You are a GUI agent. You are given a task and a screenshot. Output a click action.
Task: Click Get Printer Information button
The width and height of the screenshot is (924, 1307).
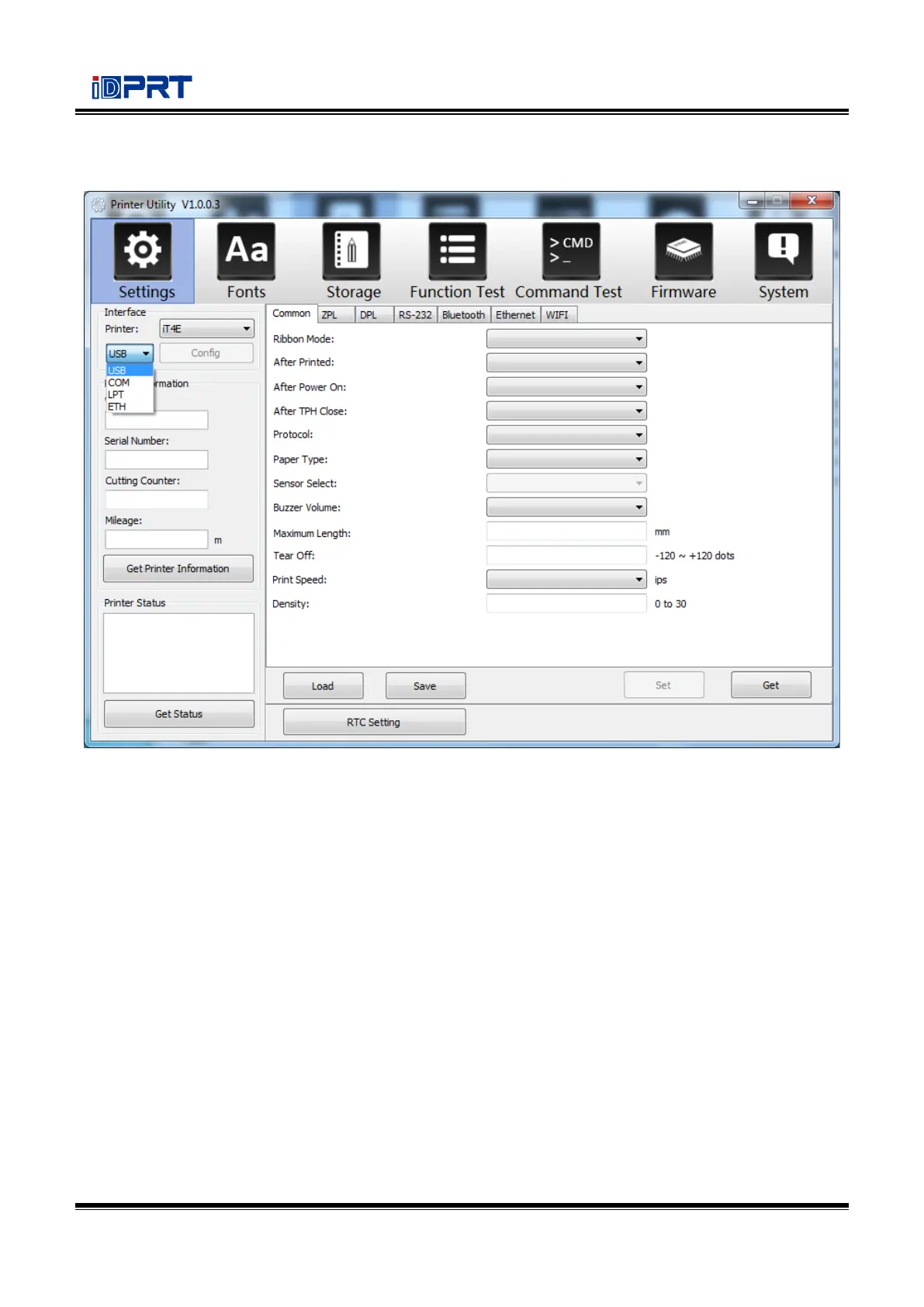click(x=178, y=569)
